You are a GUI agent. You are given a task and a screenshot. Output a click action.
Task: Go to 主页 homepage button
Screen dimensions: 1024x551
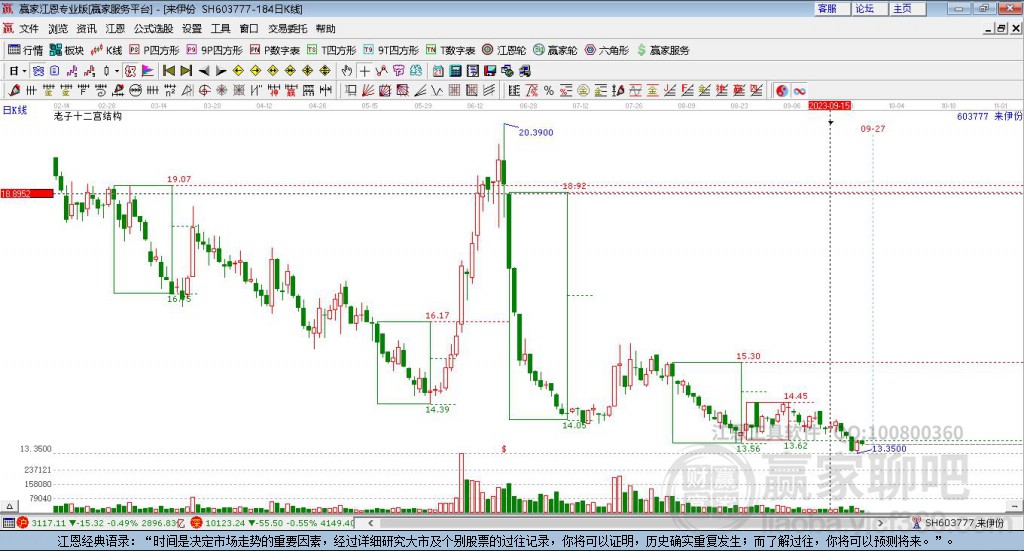(x=907, y=8)
